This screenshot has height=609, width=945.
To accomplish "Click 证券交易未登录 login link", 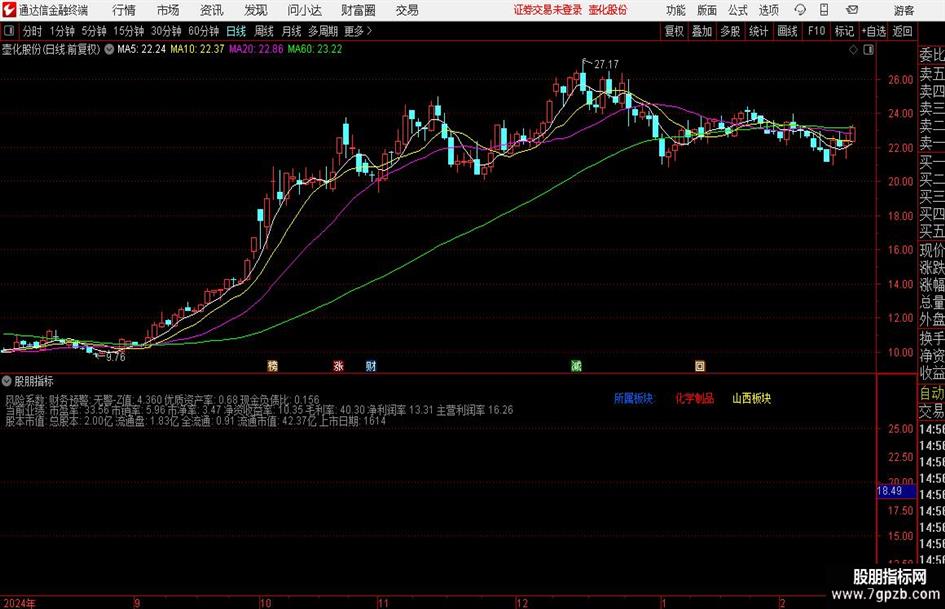I will pos(548,10).
